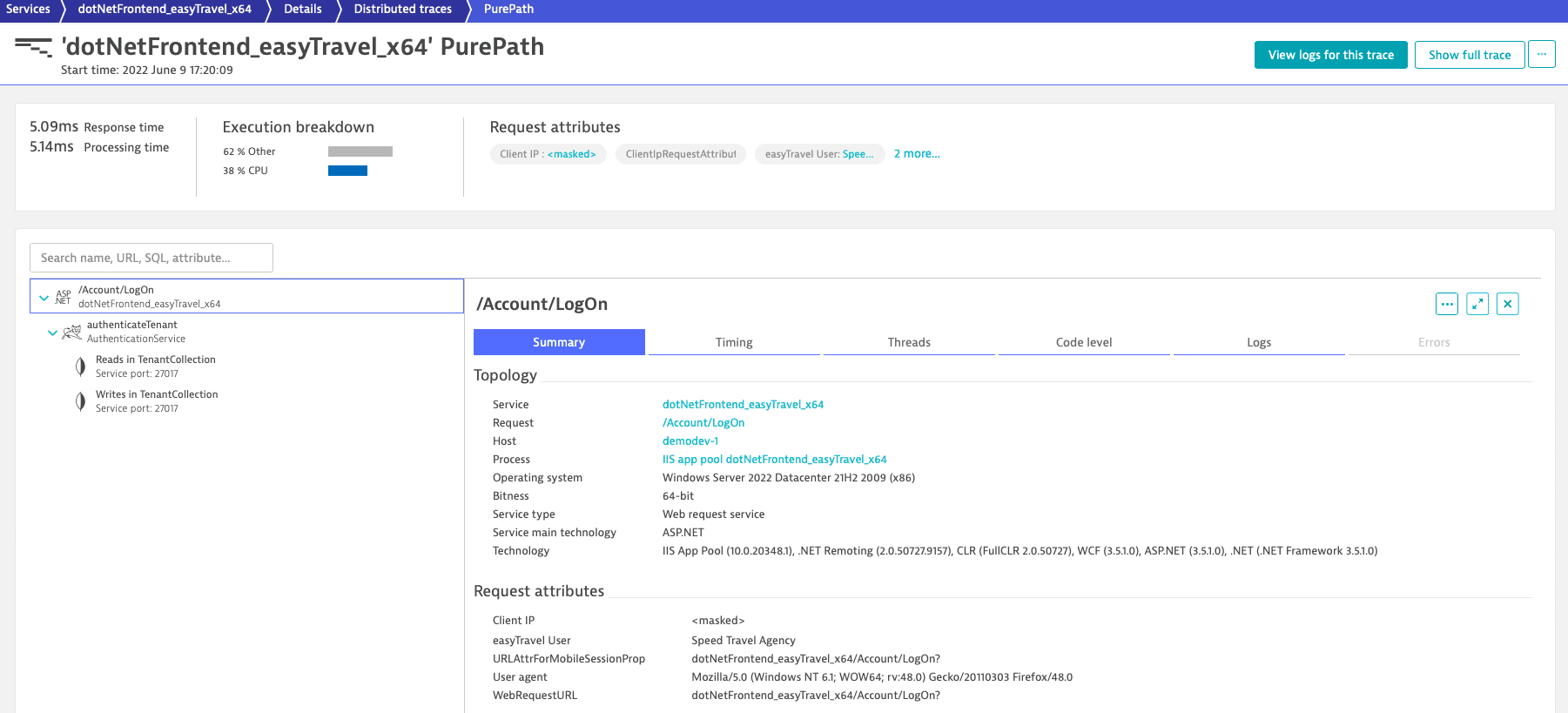Click the PurePath waterfall icon beside title
The height and width of the screenshot is (713, 1568).
click(x=33, y=47)
